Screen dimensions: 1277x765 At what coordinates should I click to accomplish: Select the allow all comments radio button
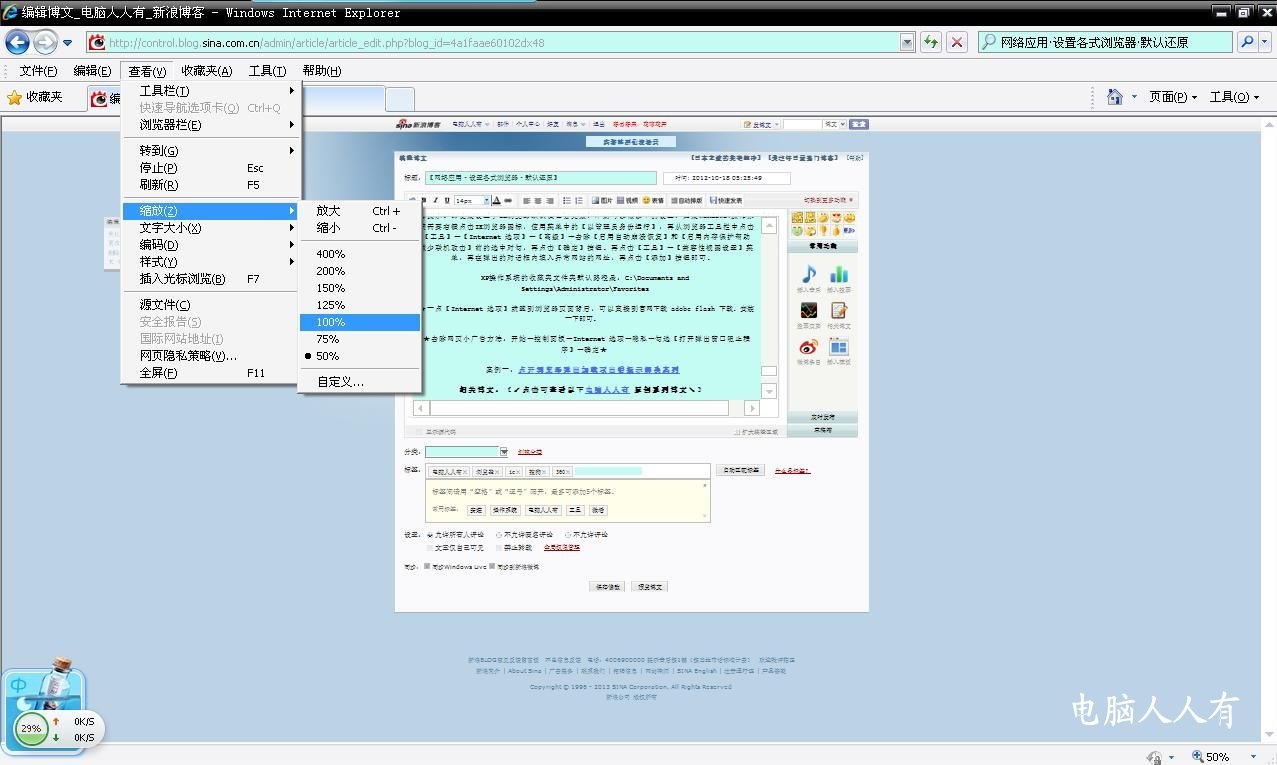[429, 535]
